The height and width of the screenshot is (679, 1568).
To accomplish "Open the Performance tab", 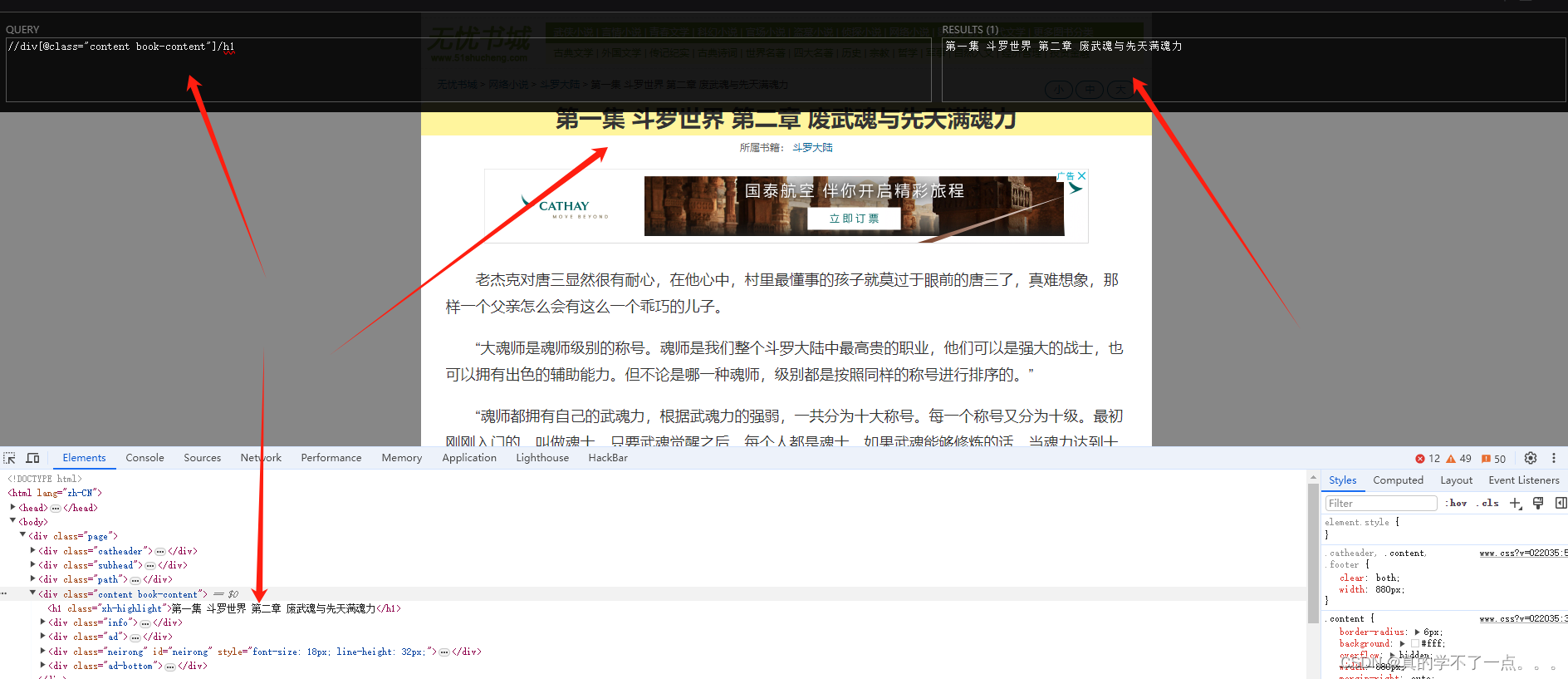I will (x=331, y=458).
